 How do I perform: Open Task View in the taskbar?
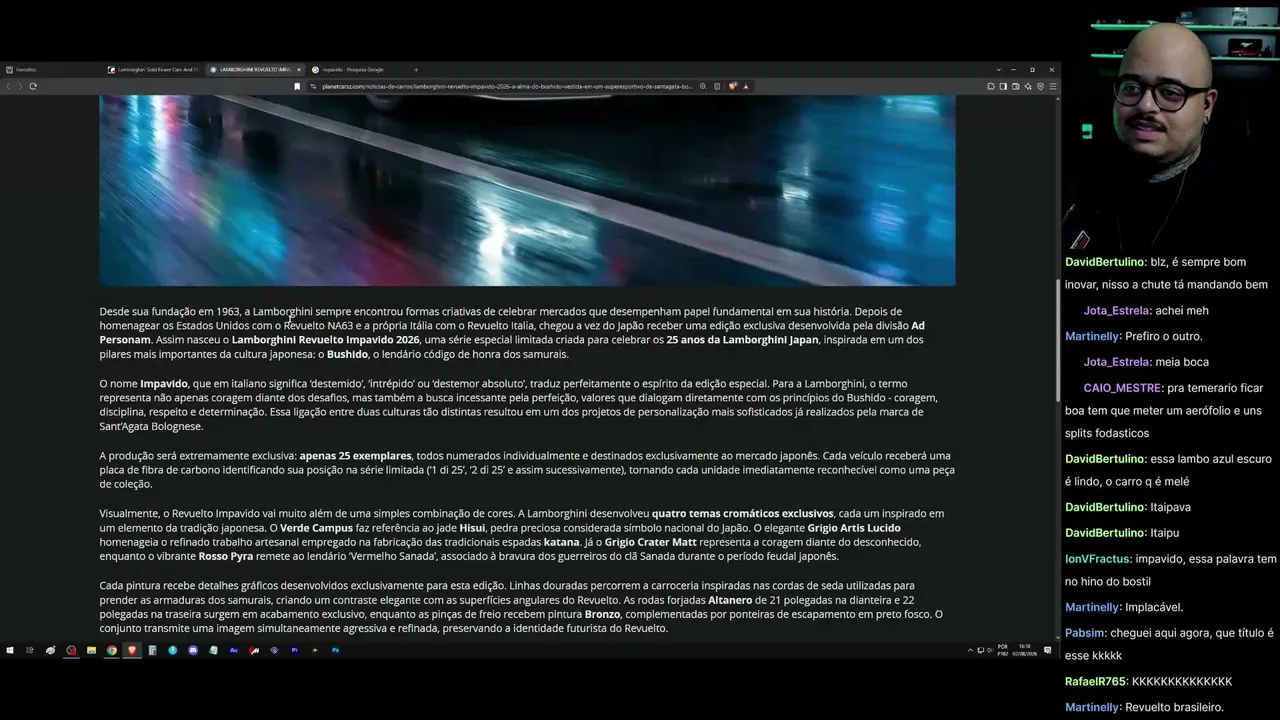pos(30,650)
